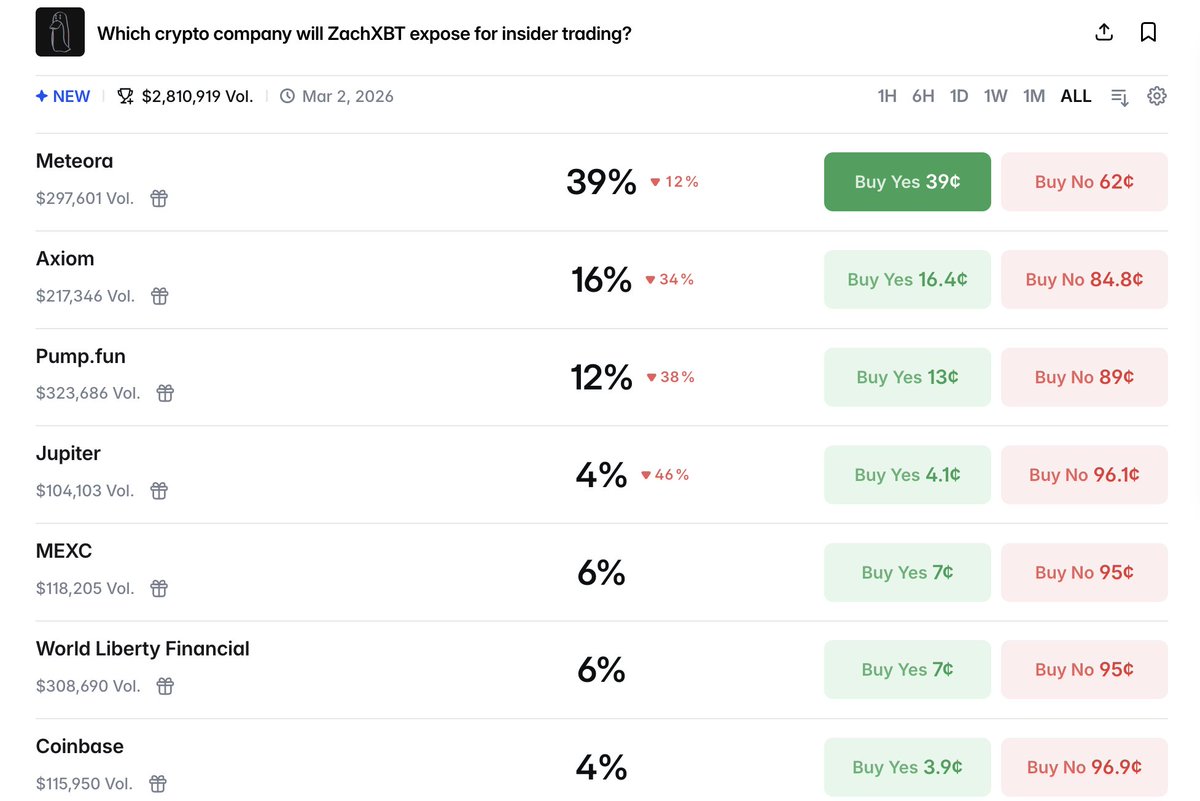The image size is (1200, 801).
Task: Click the trophy icon beside total volume
Action: [125, 97]
